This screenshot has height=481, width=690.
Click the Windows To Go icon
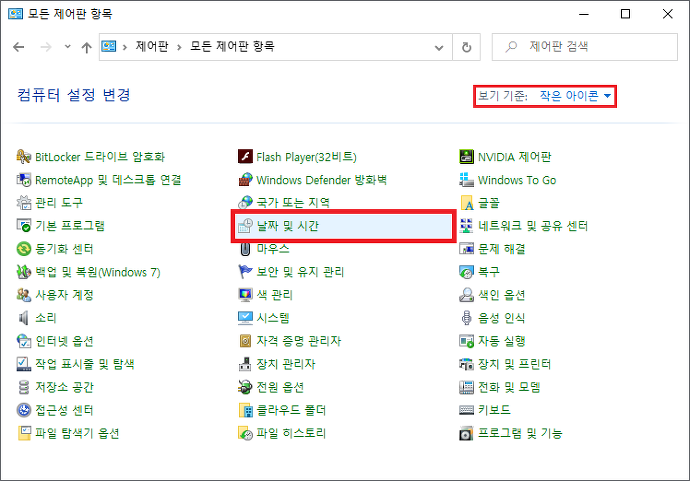(466, 180)
